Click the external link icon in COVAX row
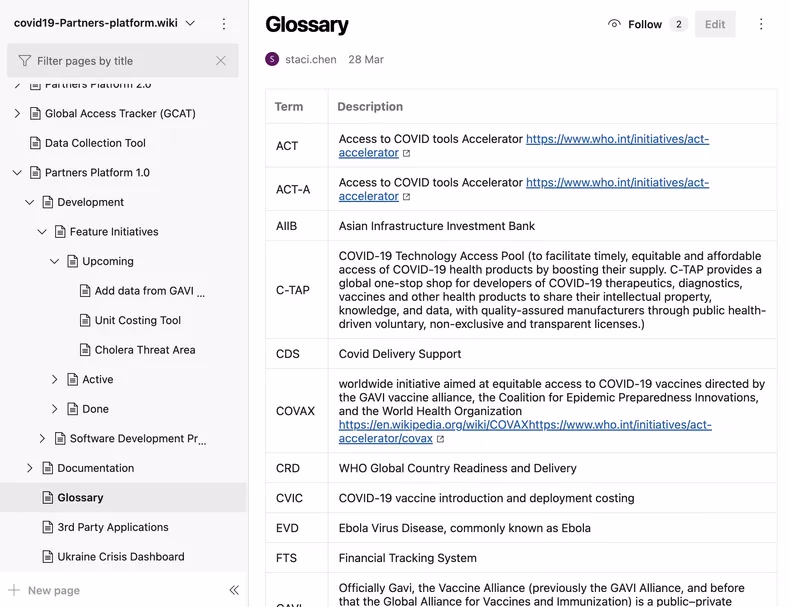This screenshot has height=607, width=790. pos(440,439)
